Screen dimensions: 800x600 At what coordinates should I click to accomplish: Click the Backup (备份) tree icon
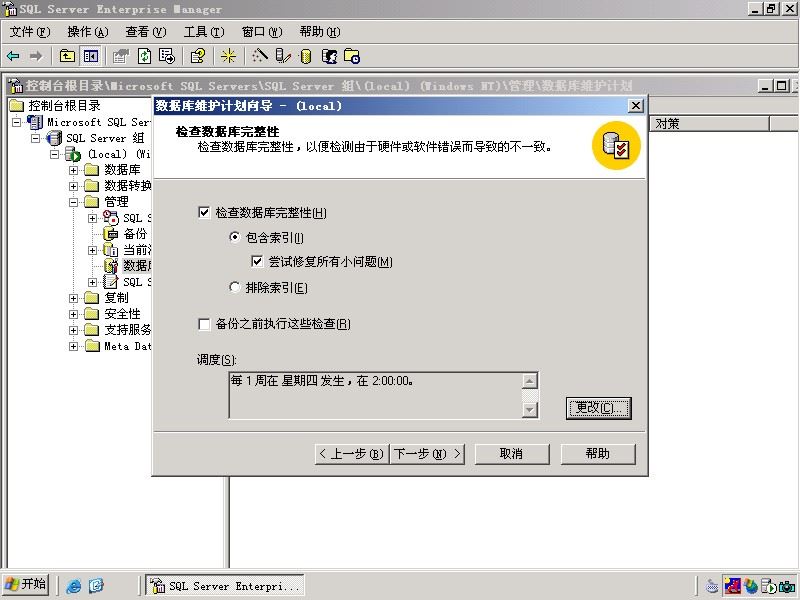111,234
